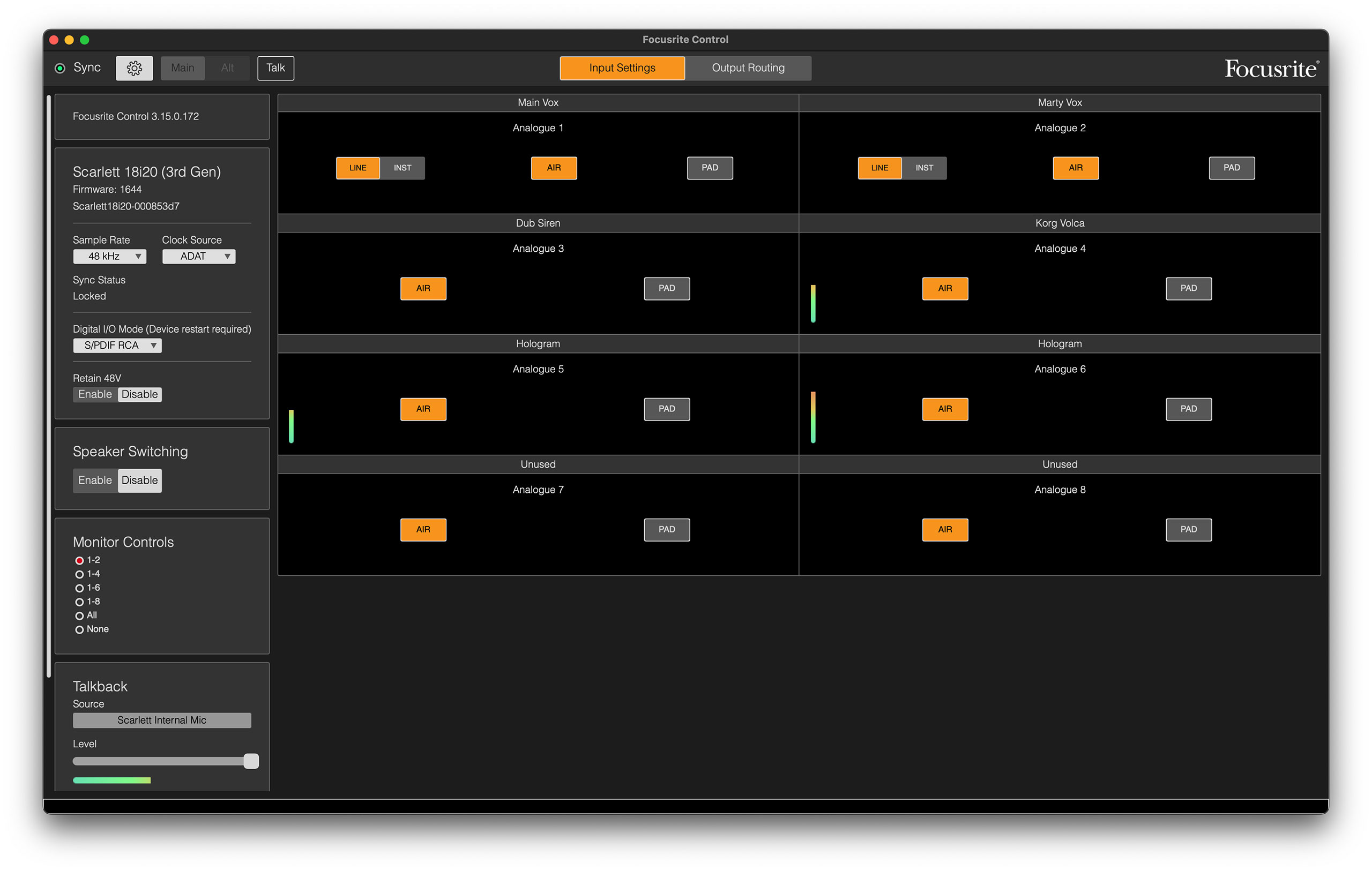Toggle PAD on Analogue 7
1372x871 pixels.
click(667, 530)
